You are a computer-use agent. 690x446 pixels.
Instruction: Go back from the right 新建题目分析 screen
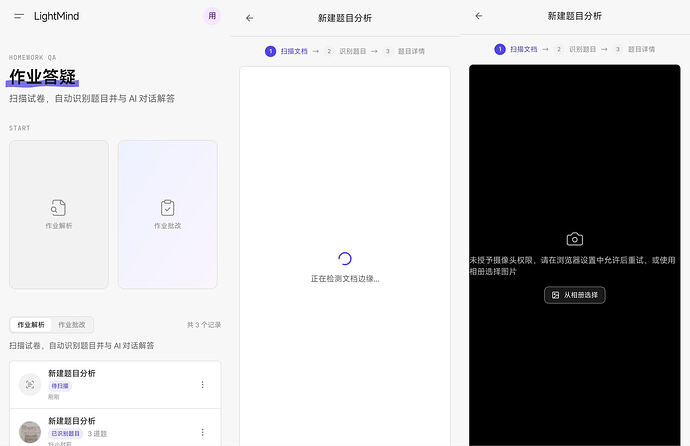point(479,16)
